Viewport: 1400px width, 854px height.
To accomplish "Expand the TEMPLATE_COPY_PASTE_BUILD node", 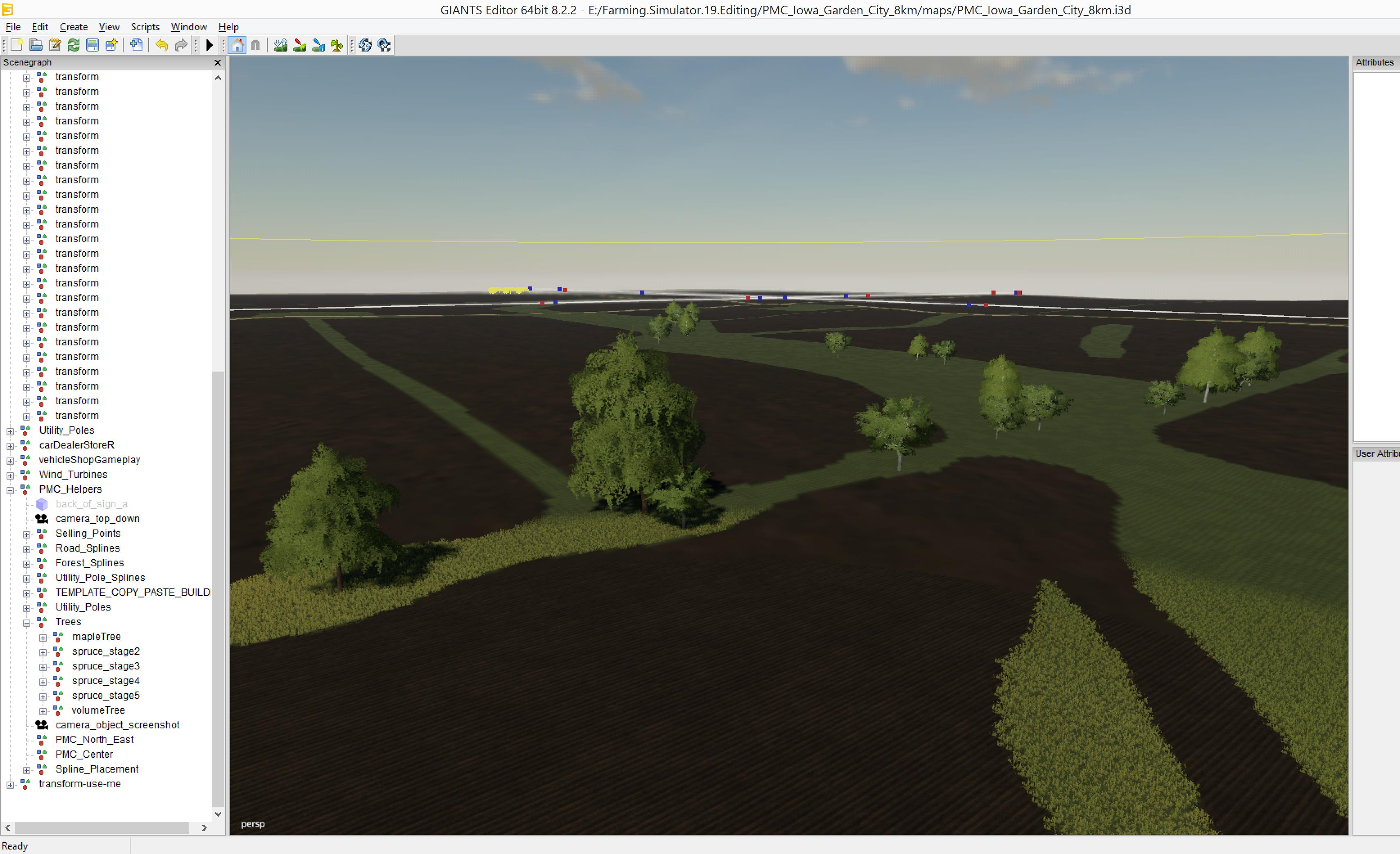I will click(x=27, y=594).
